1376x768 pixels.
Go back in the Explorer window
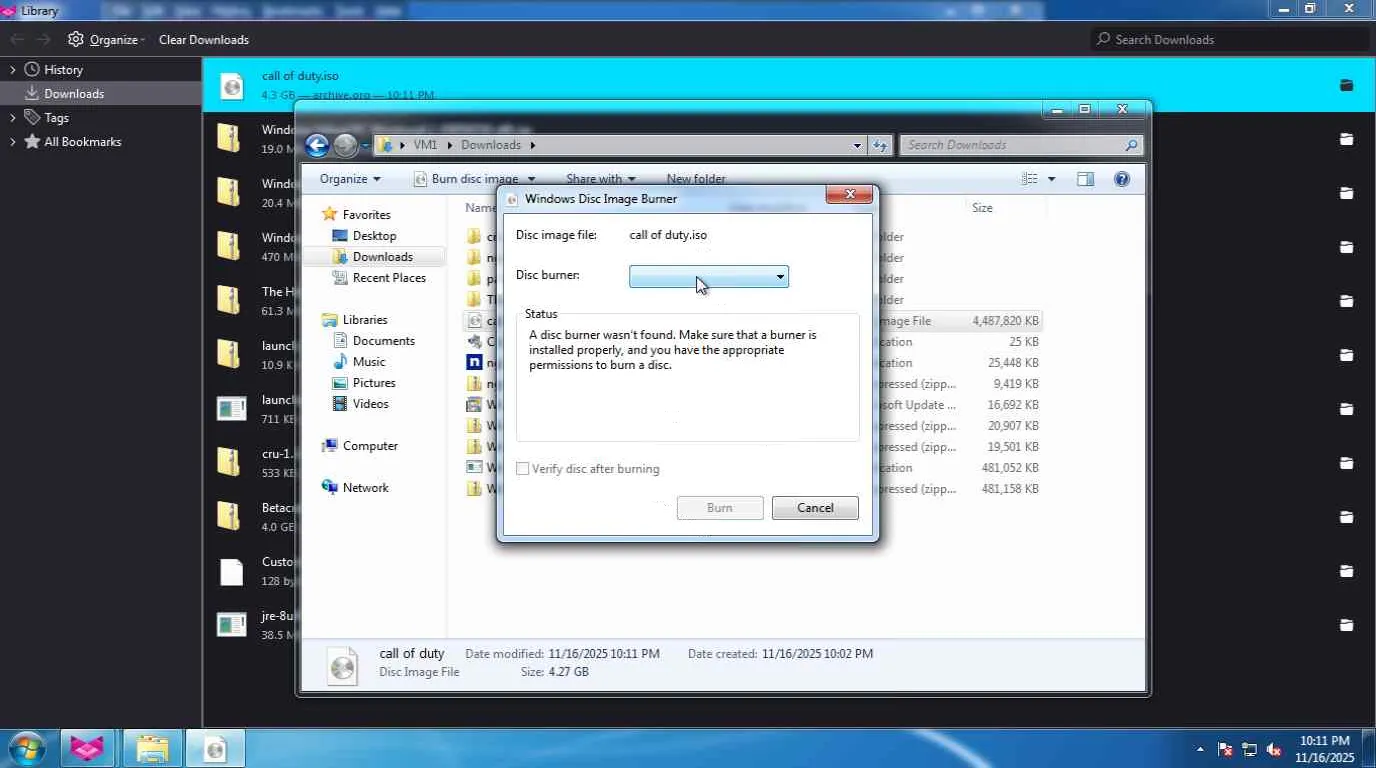[x=317, y=145]
